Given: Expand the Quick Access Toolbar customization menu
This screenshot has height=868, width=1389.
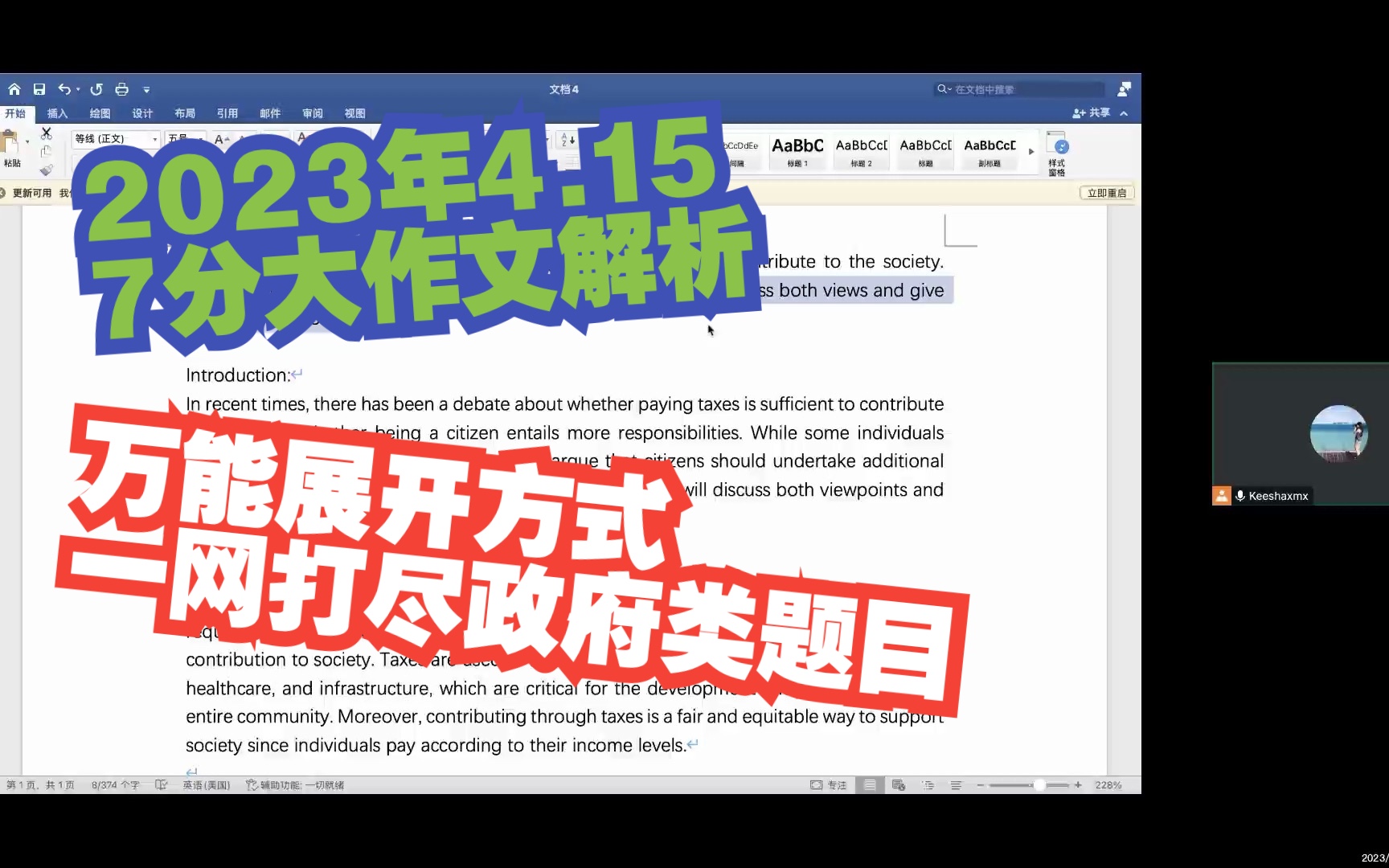Looking at the screenshot, I should click(x=146, y=89).
